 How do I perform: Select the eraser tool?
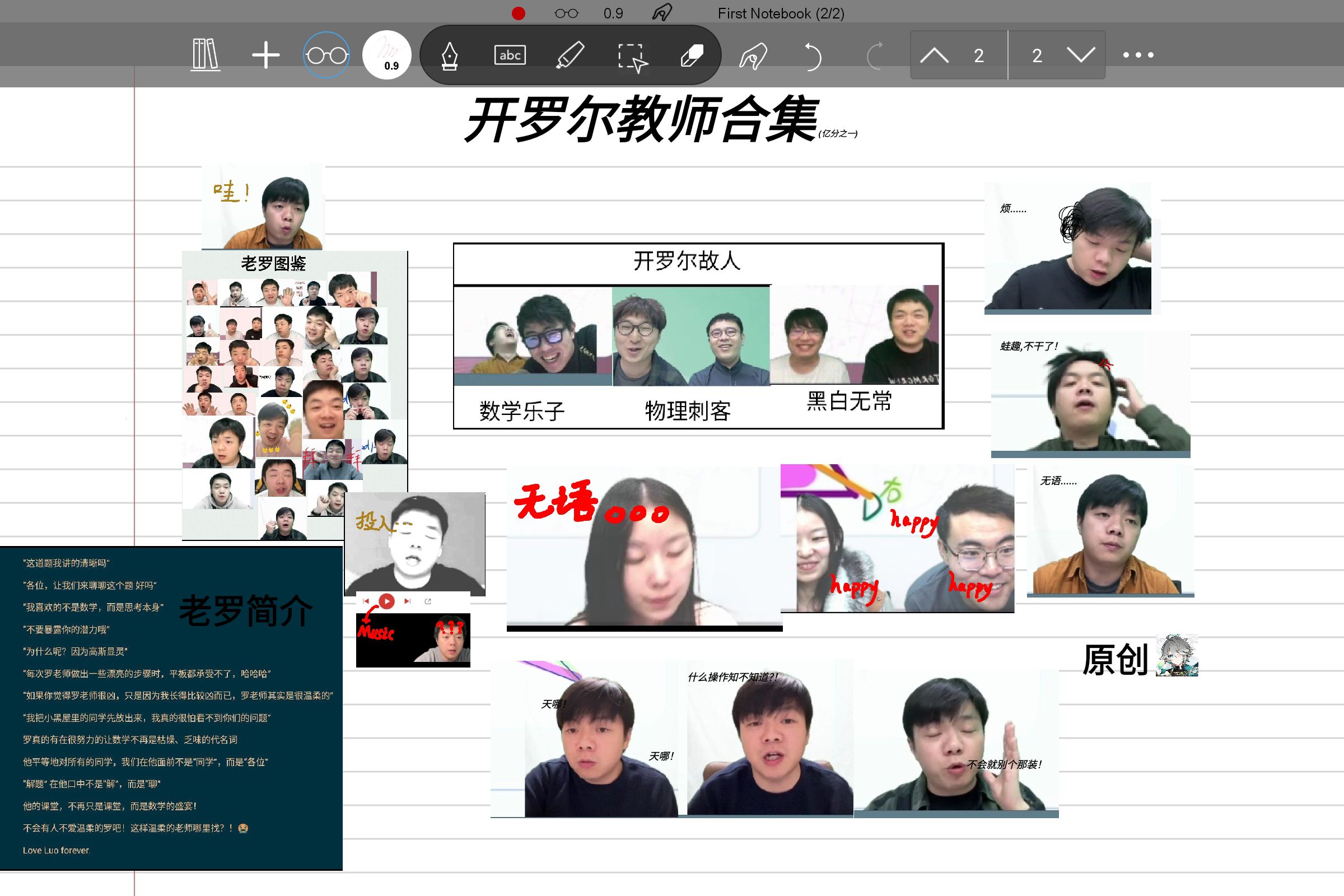692,55
